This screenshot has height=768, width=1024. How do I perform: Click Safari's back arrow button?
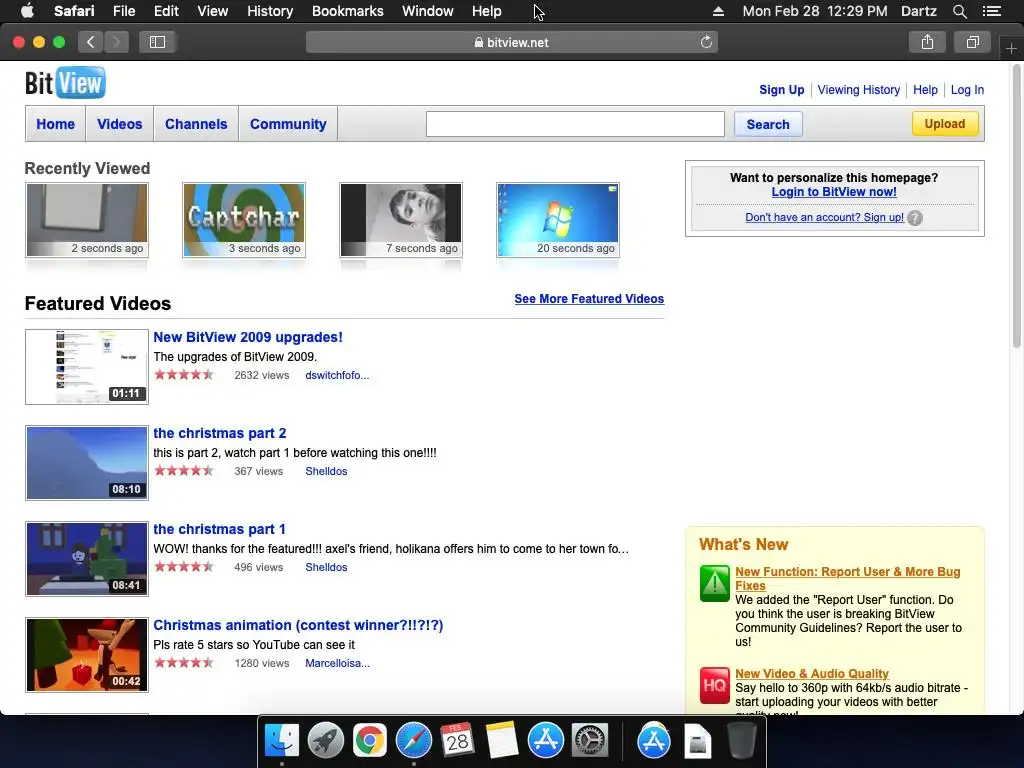91,42
